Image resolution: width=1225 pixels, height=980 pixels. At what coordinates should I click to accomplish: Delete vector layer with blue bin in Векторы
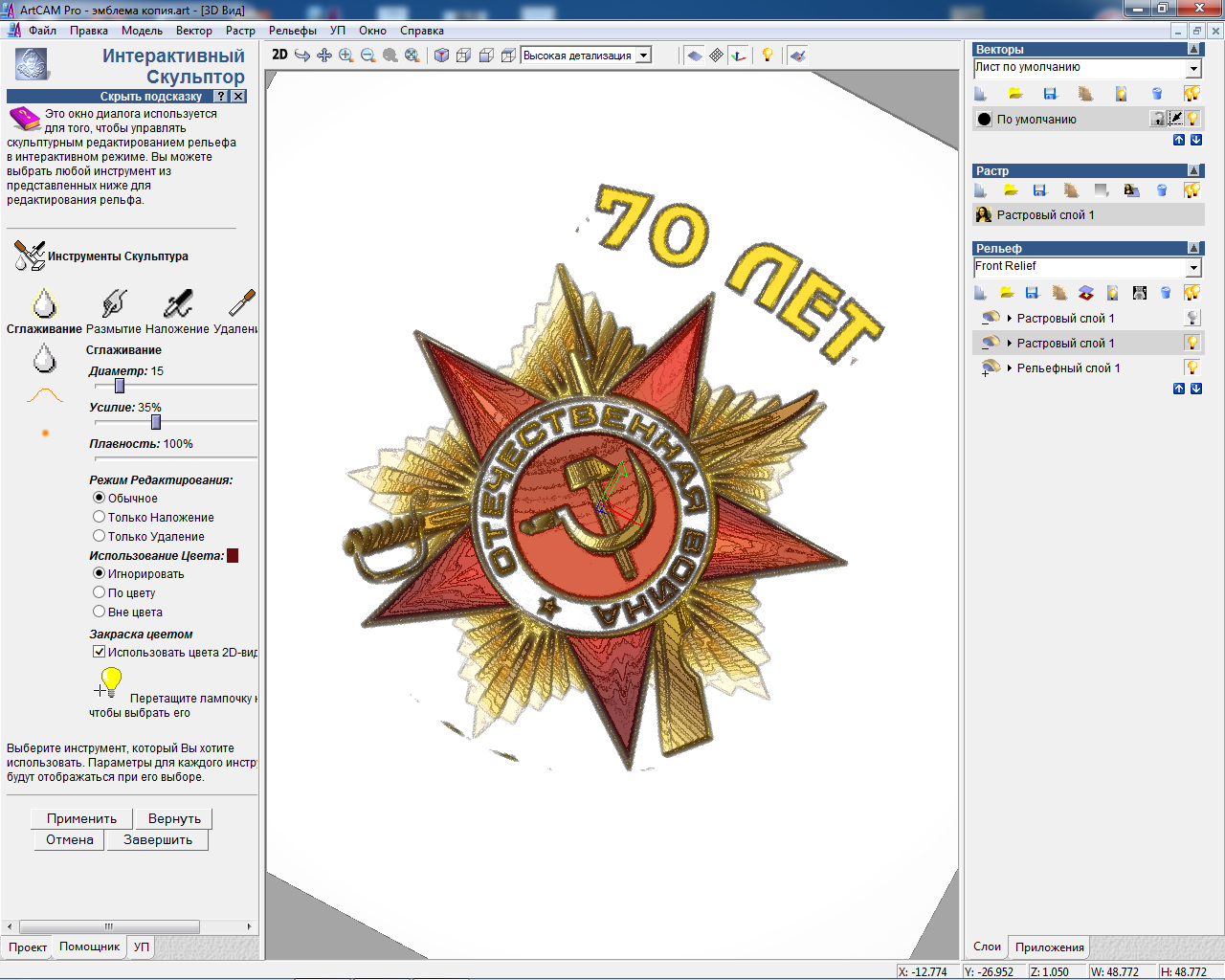[x=1157, y=94]
